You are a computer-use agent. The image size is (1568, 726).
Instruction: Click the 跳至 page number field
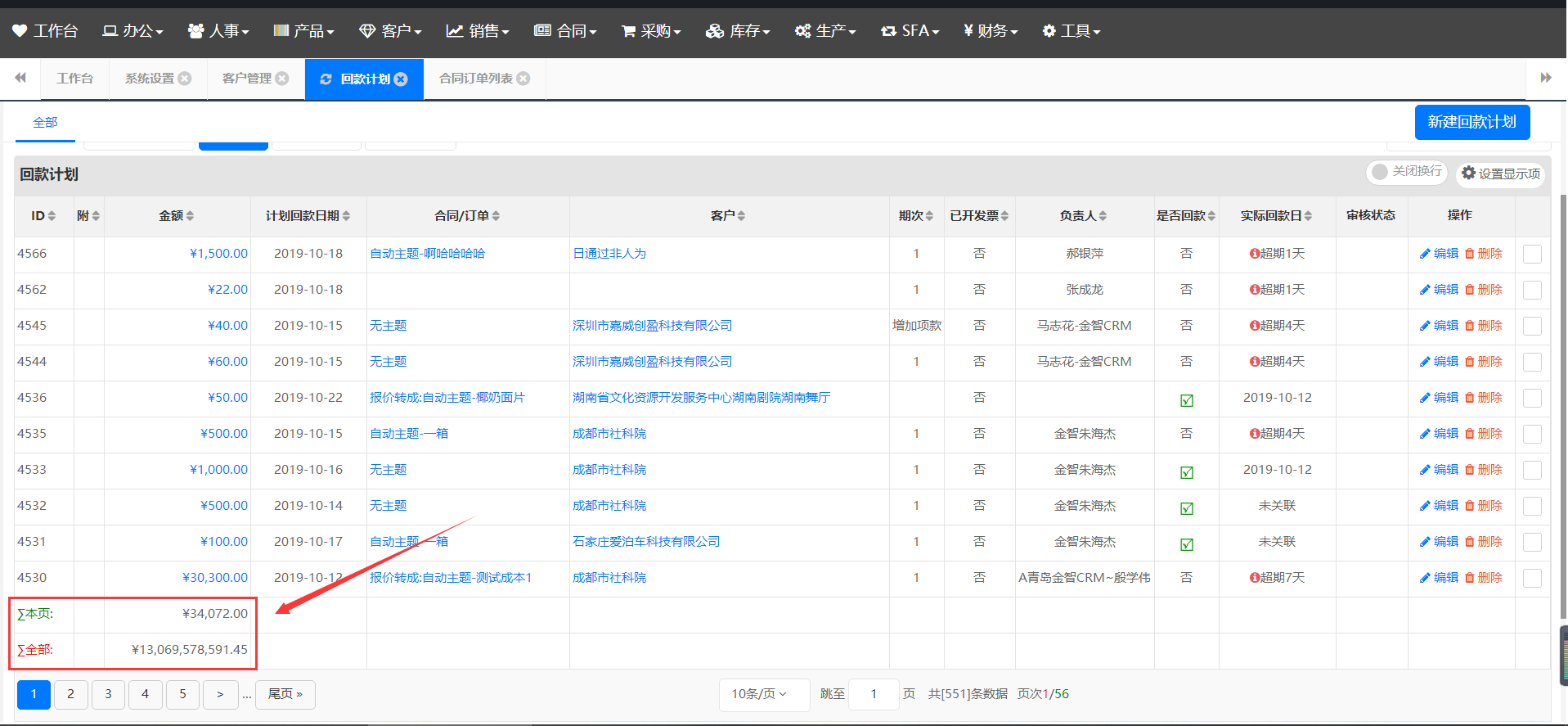coord(874,694)
